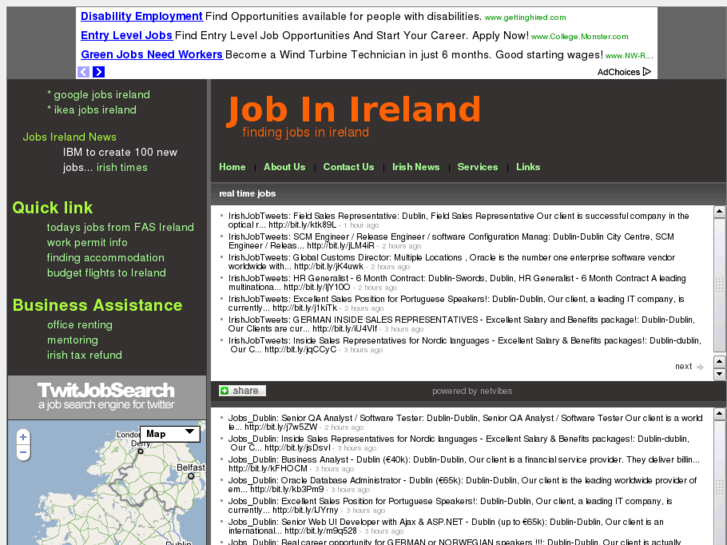The width and height of the screenshot is (727, 545).
Task: Open the Map type dropdown
Action: [170, 434]
